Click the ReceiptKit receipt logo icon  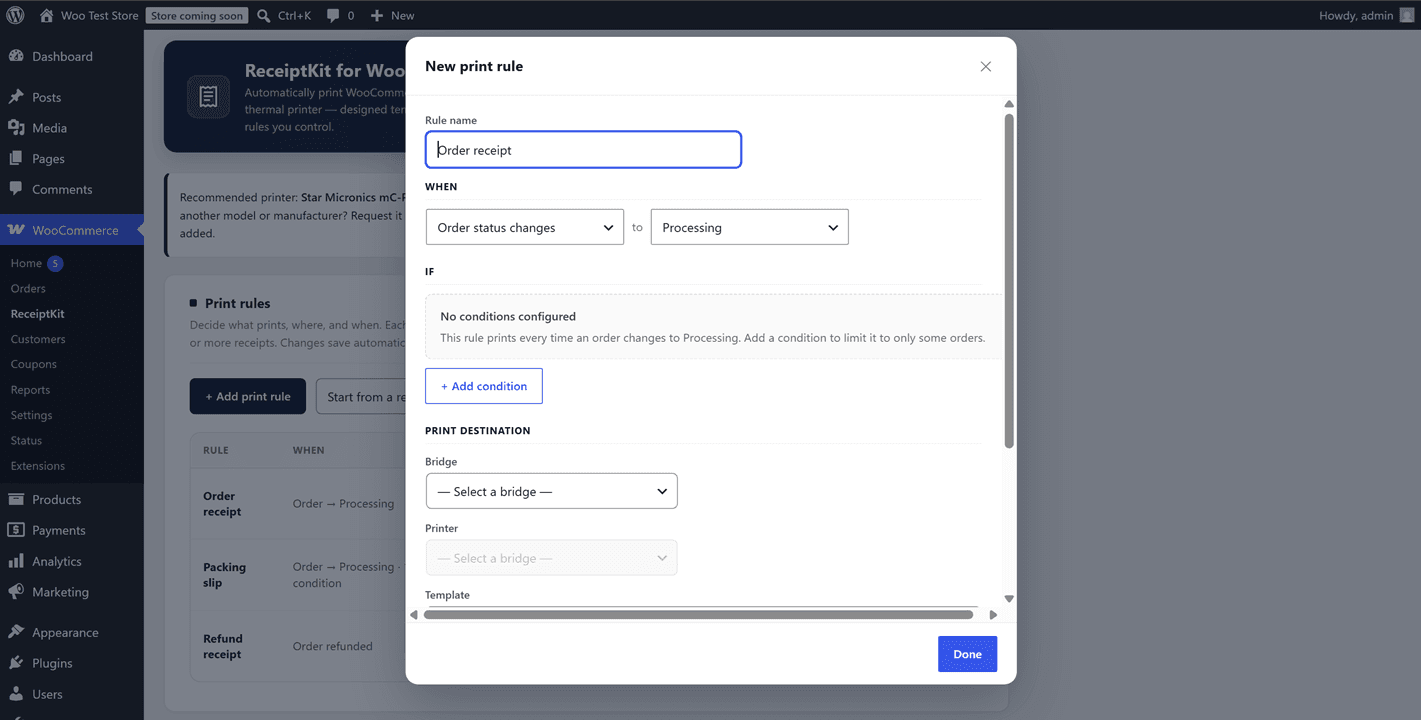pos(208,97)
